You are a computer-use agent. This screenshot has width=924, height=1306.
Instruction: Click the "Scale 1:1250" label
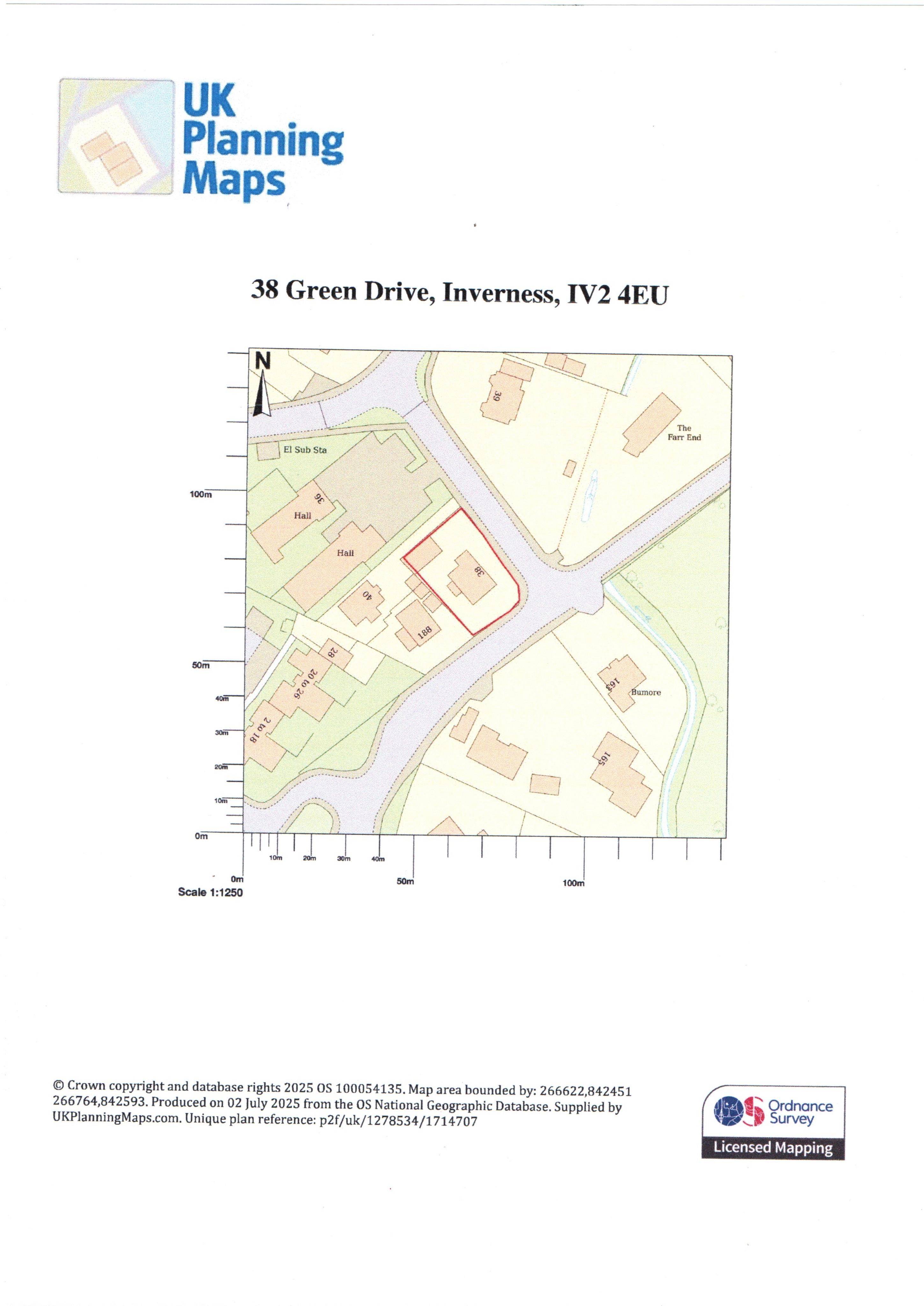(x=210, y=892)
